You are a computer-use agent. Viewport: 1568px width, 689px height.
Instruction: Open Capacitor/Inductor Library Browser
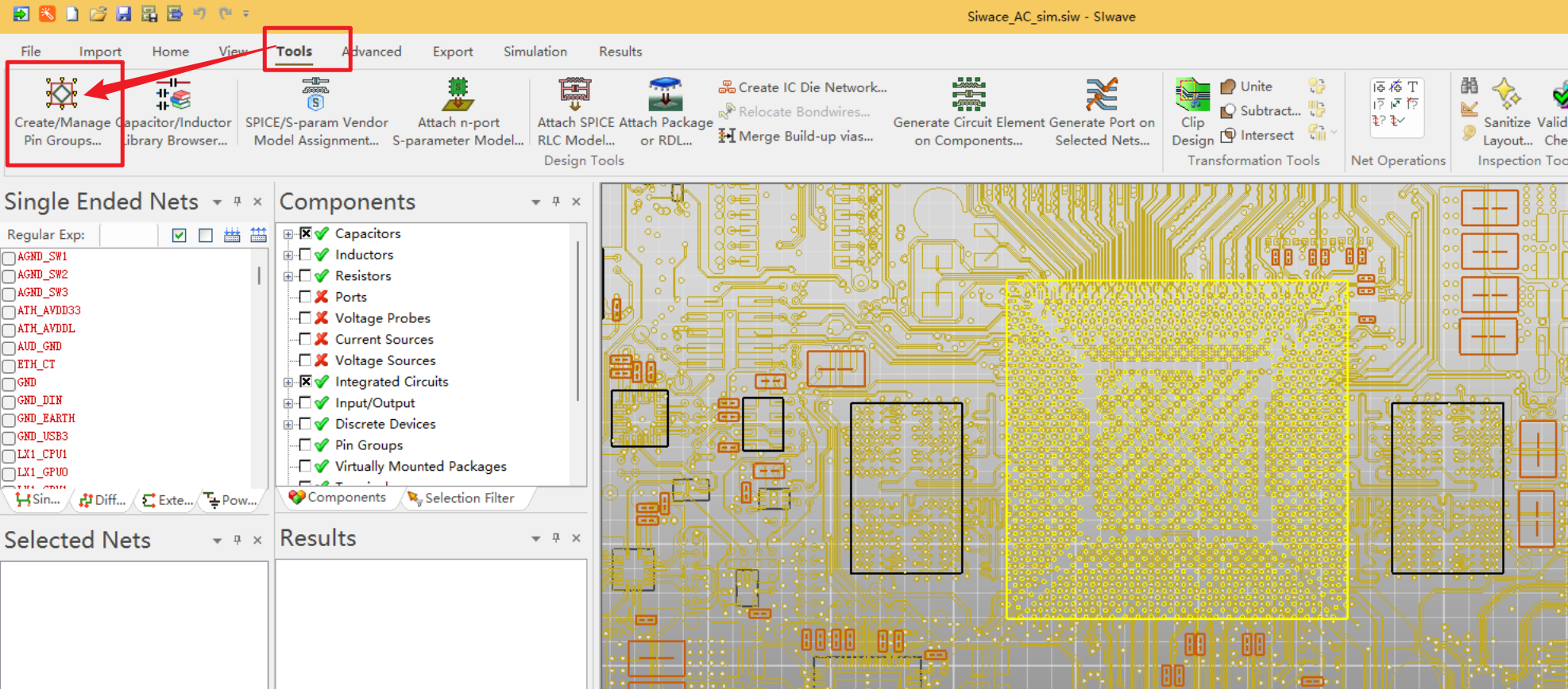pos(174,113)
